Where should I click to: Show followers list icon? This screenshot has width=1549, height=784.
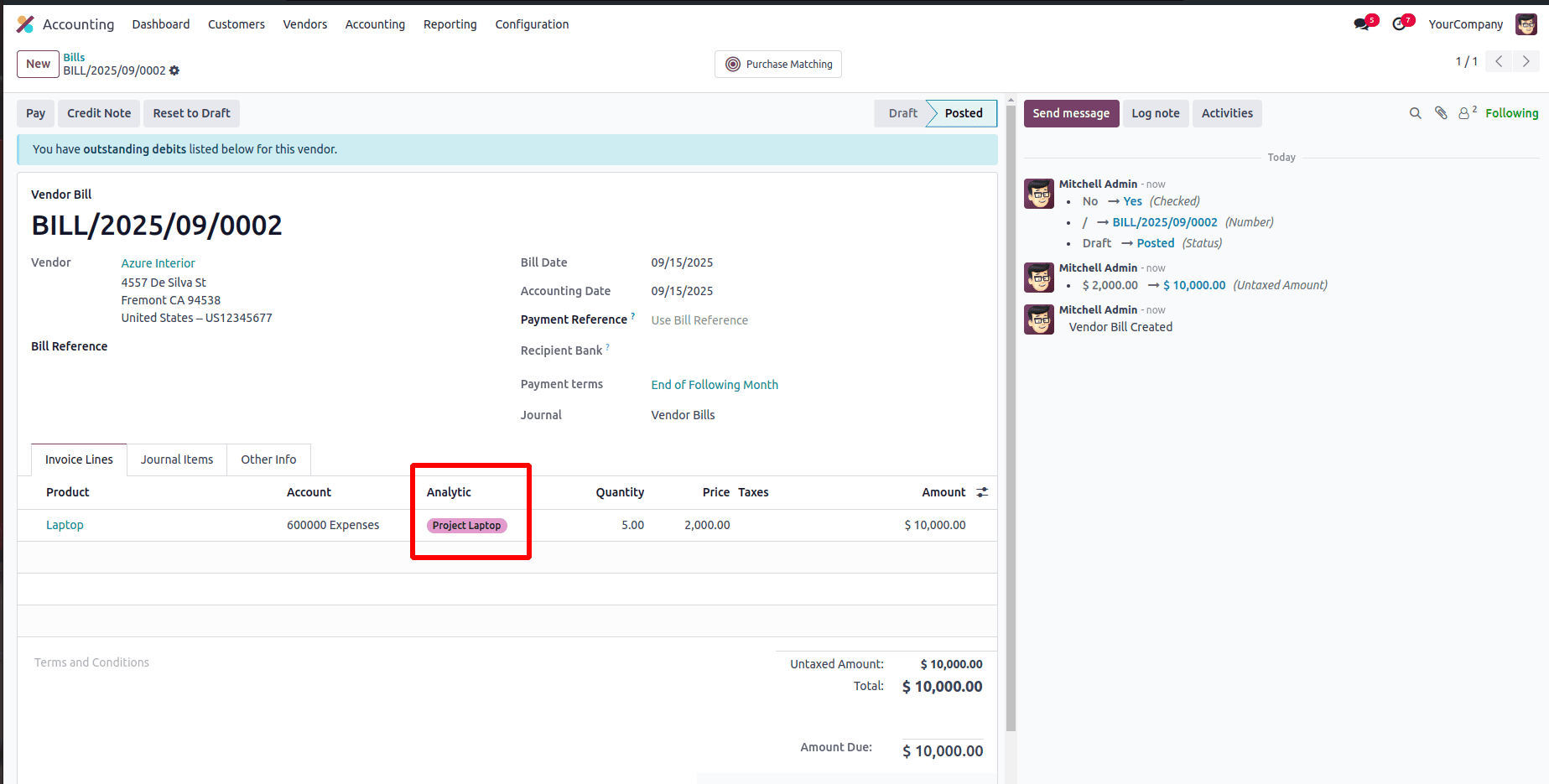[x=1467, y=113]
